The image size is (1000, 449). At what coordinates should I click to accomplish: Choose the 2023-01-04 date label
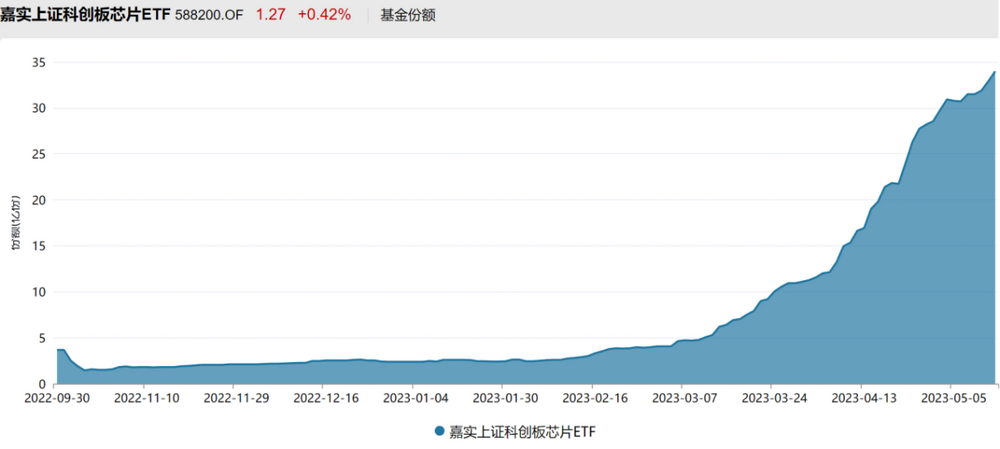(x=415, y=397)
